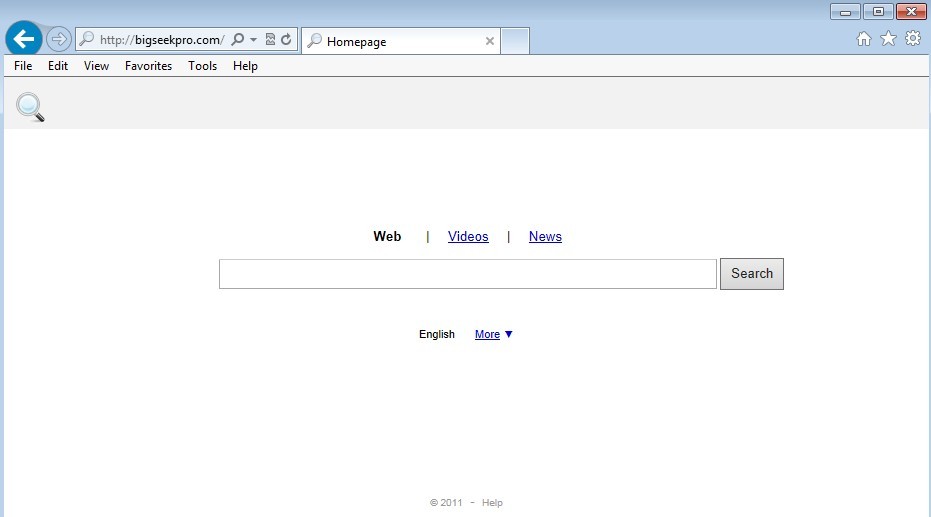Screen dimensions: 931x517
Task: Click the magnifier icon in the Homepage tab
Action: tap(315, 41)
